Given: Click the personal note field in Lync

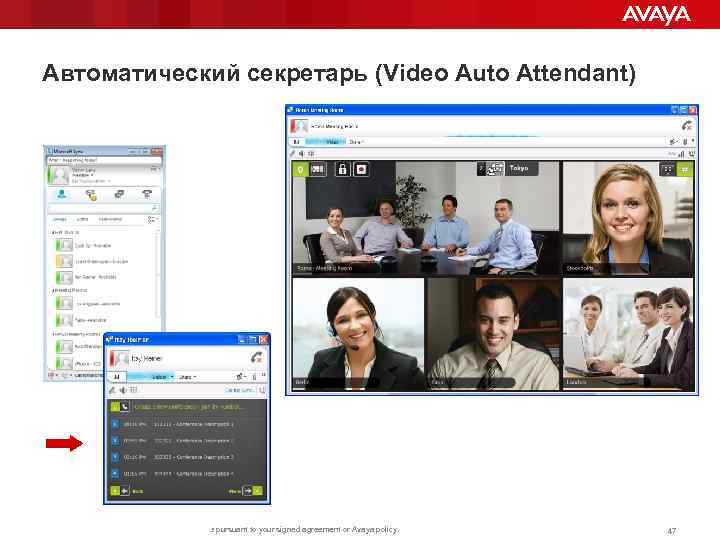Looking at the screenshot, I should (105, 160).
